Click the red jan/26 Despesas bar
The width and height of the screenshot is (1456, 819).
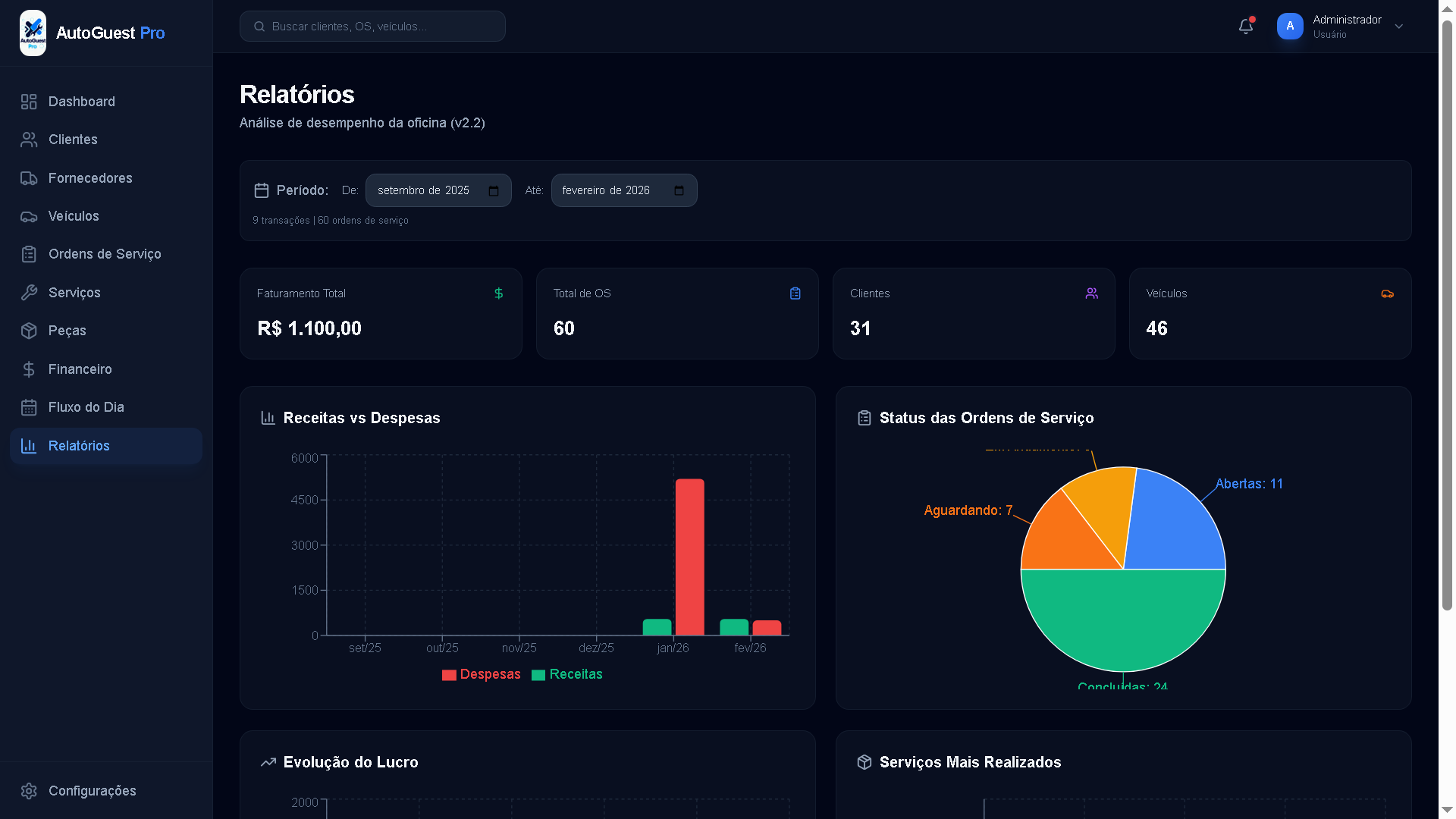pos(689,557)
